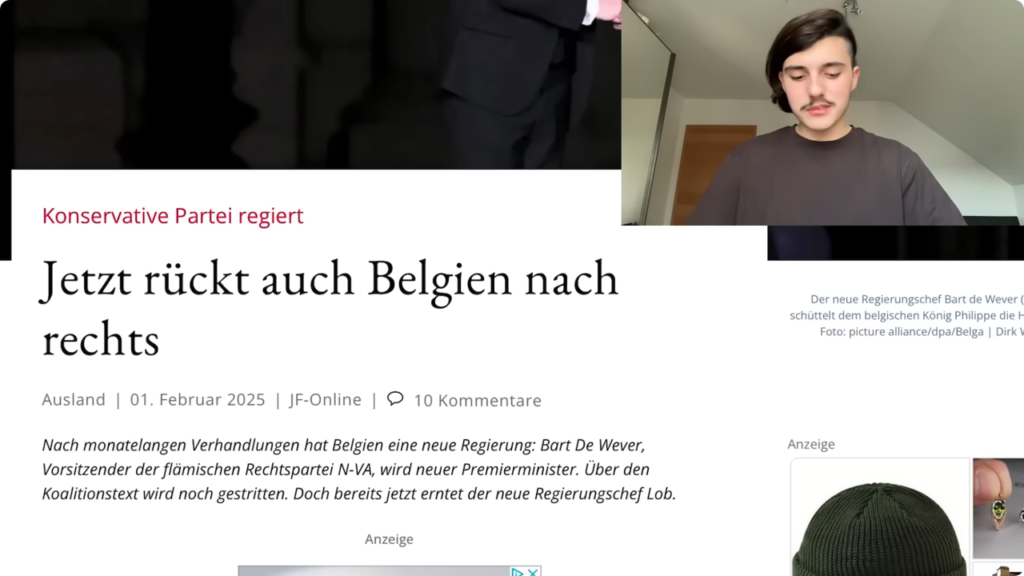Click the gray banner ad below the intro
Image resolution: width=1024 pixels, height=576 pixels.
point(389,571)
